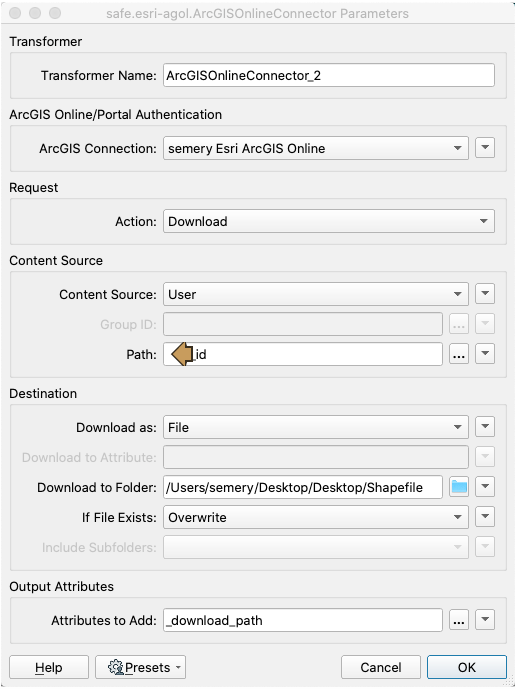This screenshot has height=689, width=516.
Task: Expand the Action dropdown showing Download
Action: coord(329,221)
